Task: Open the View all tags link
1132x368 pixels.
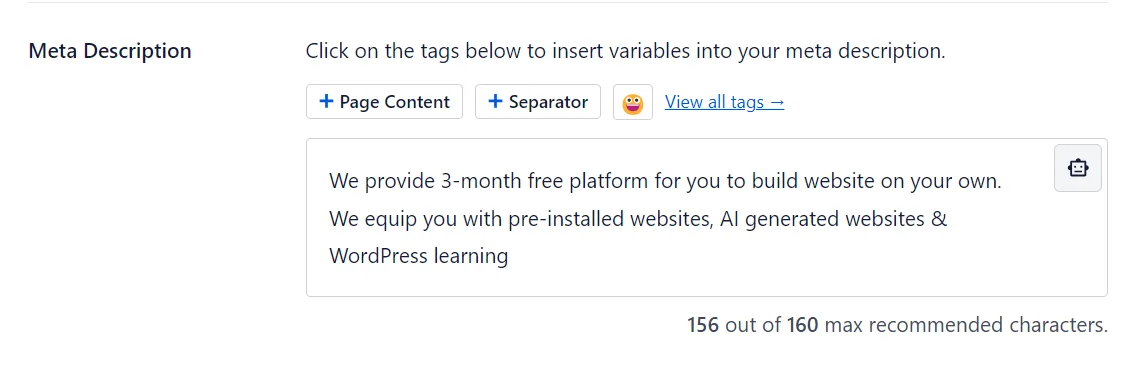Action: pyautogui.click(x=724, y=102)
